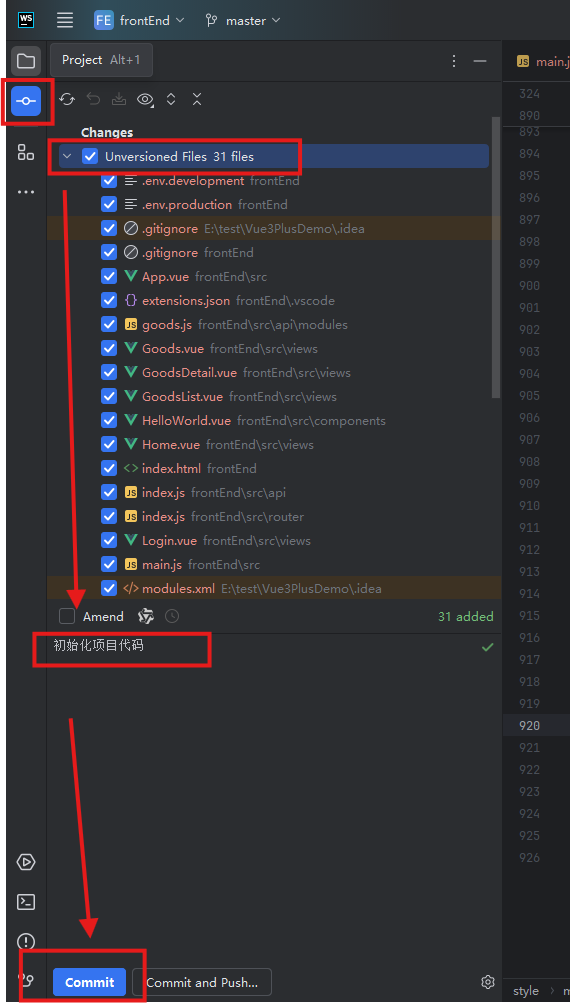The width and height of the screenshot is (570, 1003).
Task: Open the Git tool window icon
Action: coord(26,980)
